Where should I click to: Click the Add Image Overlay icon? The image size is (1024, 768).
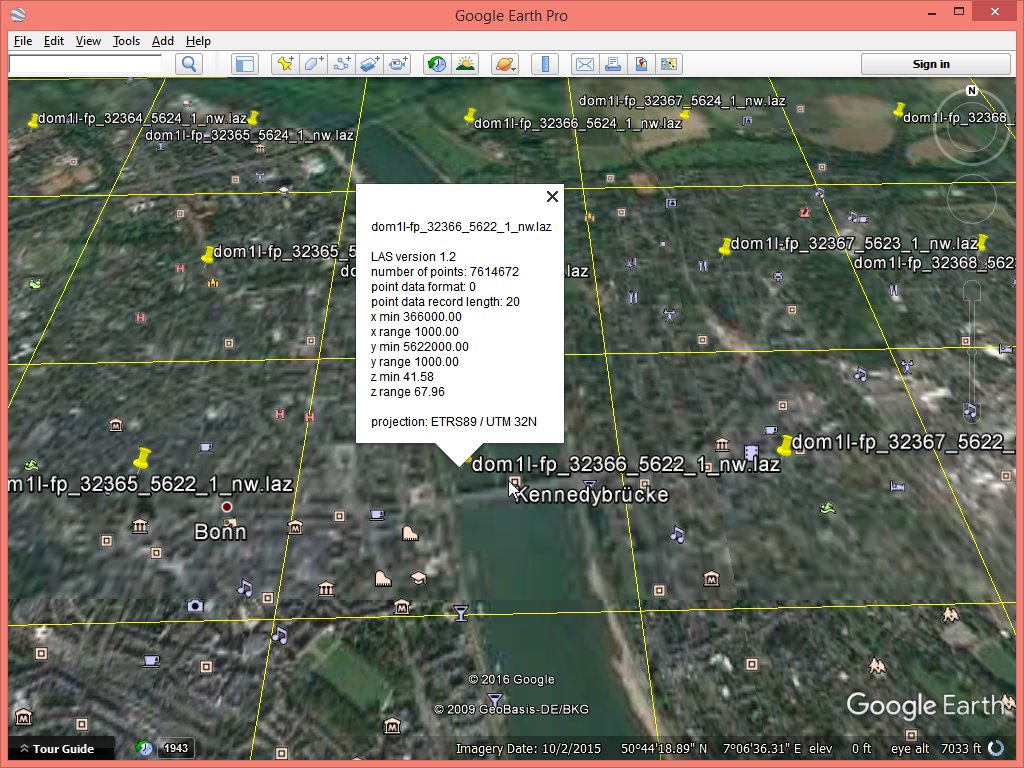[370, 64]
